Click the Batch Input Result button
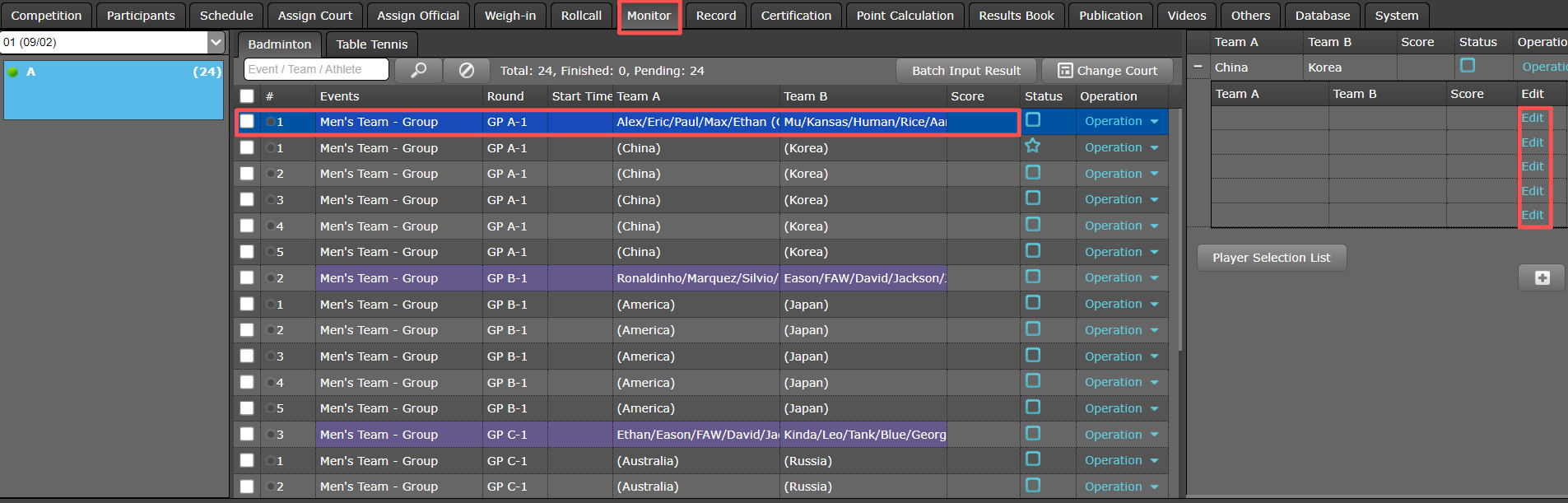This screenshot has width=1568, height=503. tap(965, 71)
